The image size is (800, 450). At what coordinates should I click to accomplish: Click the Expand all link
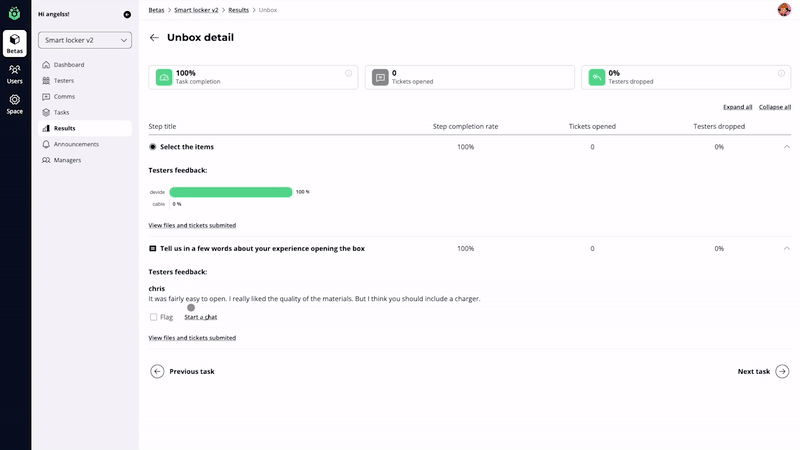737,107
